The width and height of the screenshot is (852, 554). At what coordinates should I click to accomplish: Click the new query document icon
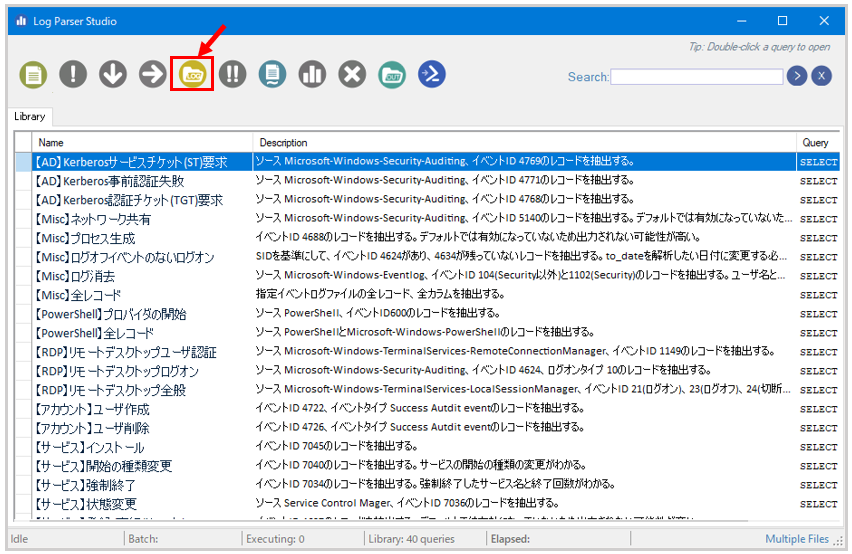pyautogui.click(x=33, y=74)
